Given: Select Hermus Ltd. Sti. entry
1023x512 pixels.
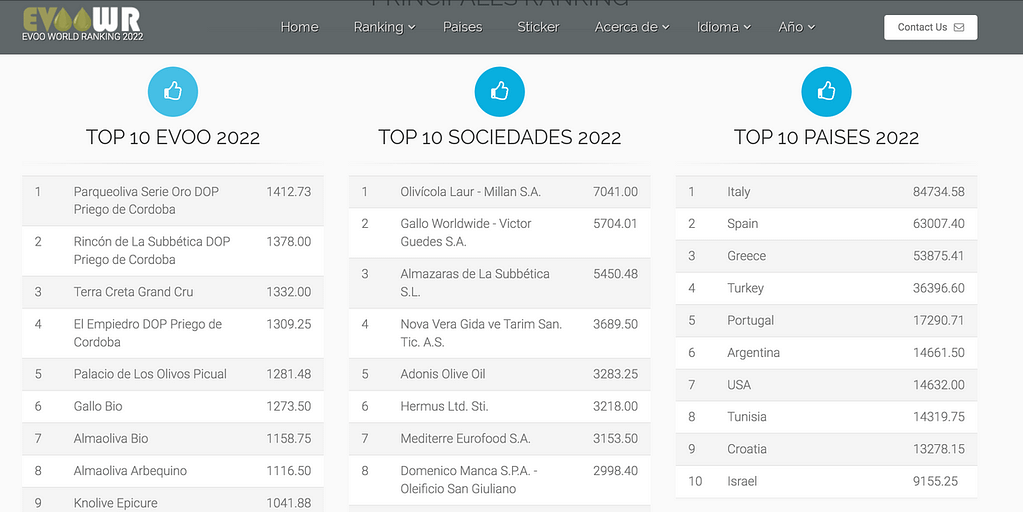Looking at the screenshot, I should point(444,406).
